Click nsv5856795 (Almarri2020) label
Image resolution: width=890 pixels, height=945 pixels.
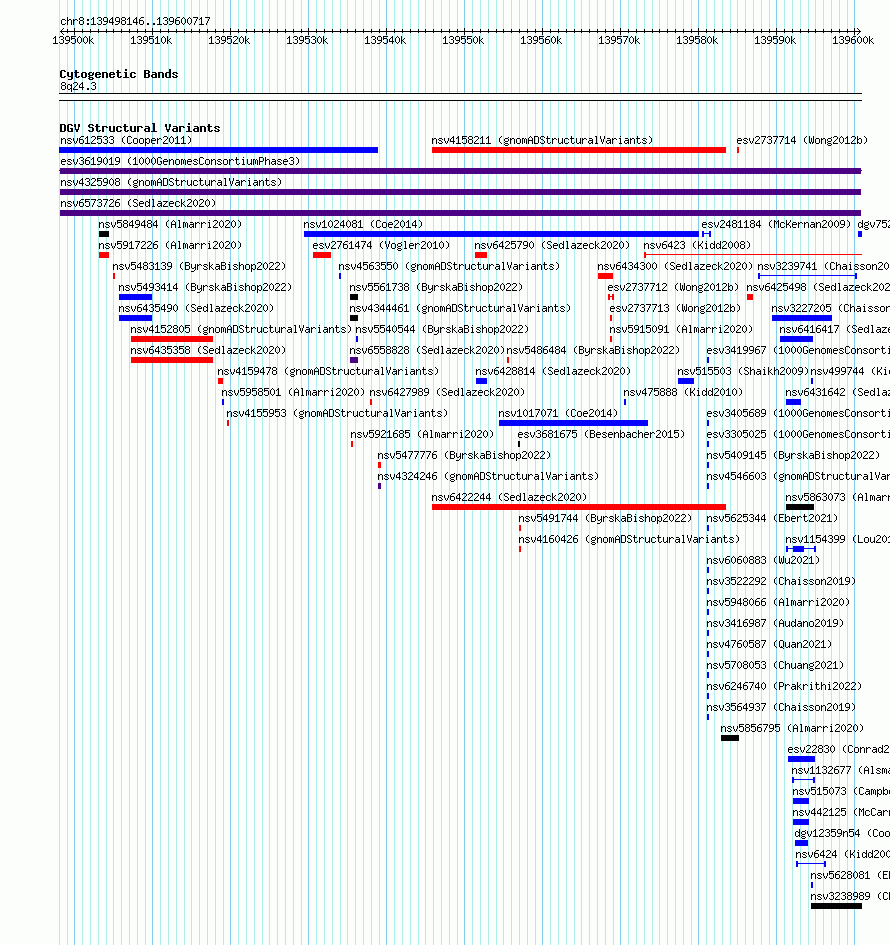point(792,729)
